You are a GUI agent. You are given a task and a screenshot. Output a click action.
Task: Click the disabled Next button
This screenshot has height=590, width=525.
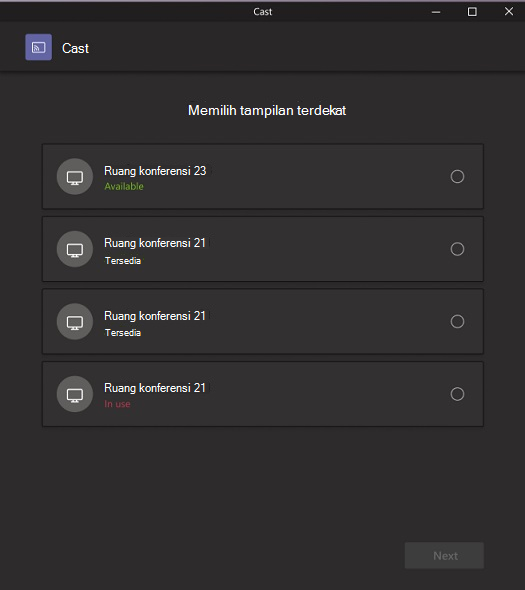(444, 555)
